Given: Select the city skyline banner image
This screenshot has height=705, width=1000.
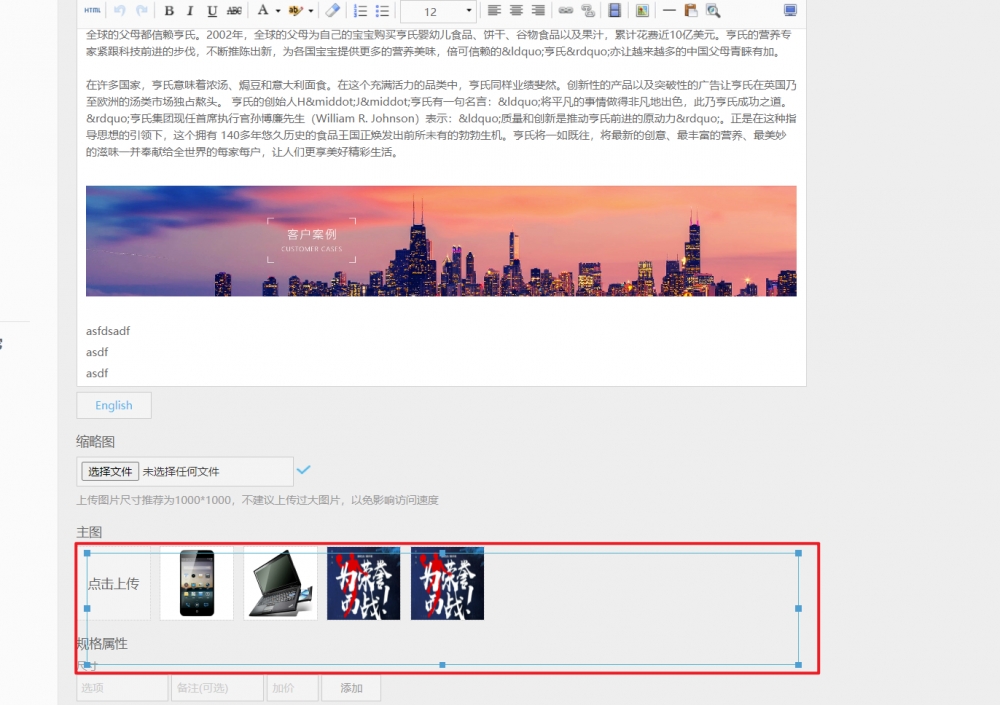Looking at the screenshot, I should click(441, 241).
